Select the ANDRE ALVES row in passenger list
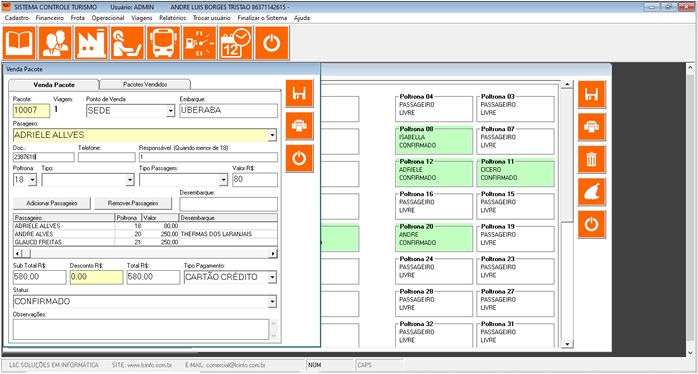The height and width of the screenshot is (374, 698). point(145,234)
